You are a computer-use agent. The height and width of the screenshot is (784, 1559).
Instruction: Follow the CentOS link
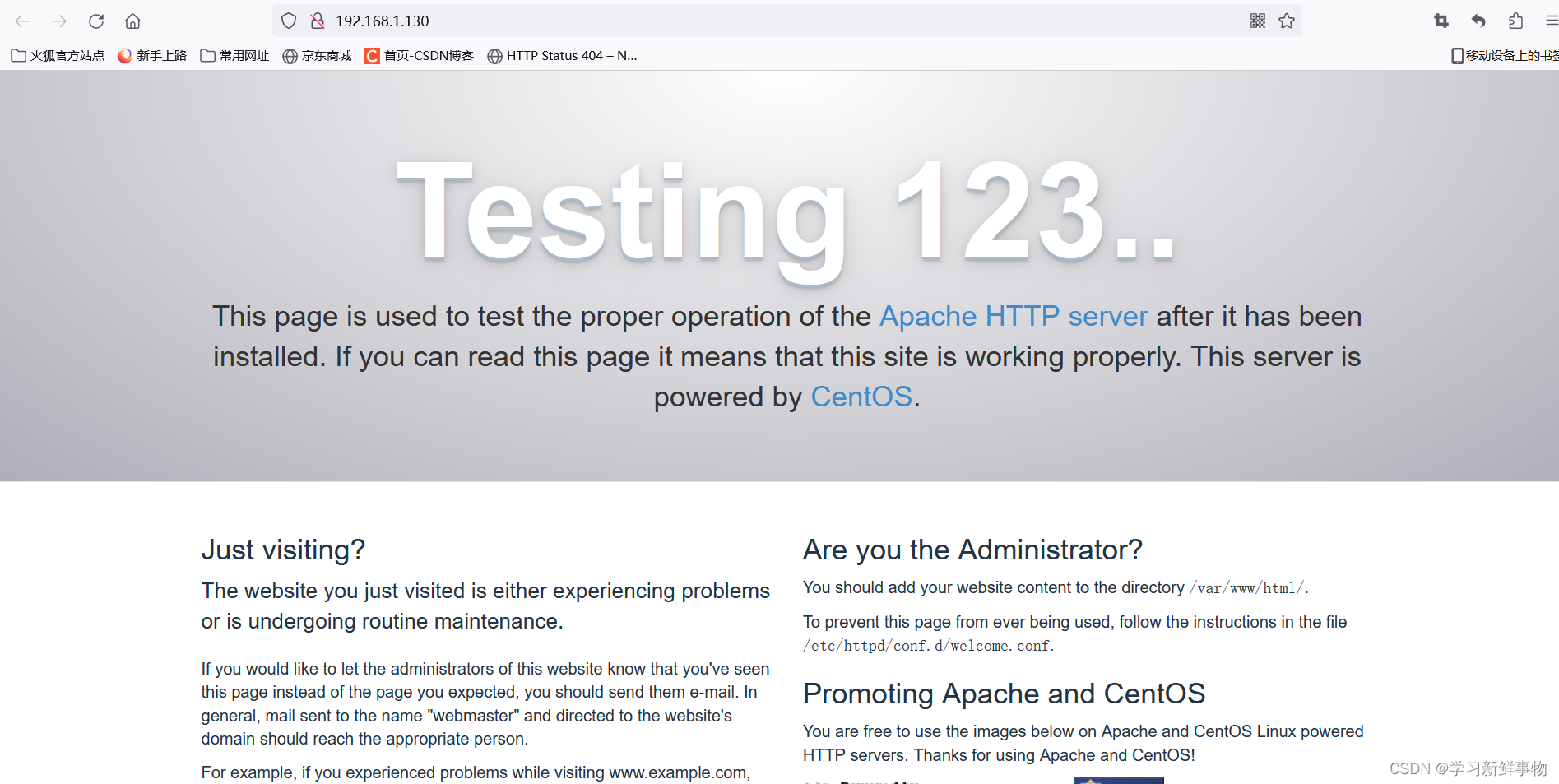point(861,397)
